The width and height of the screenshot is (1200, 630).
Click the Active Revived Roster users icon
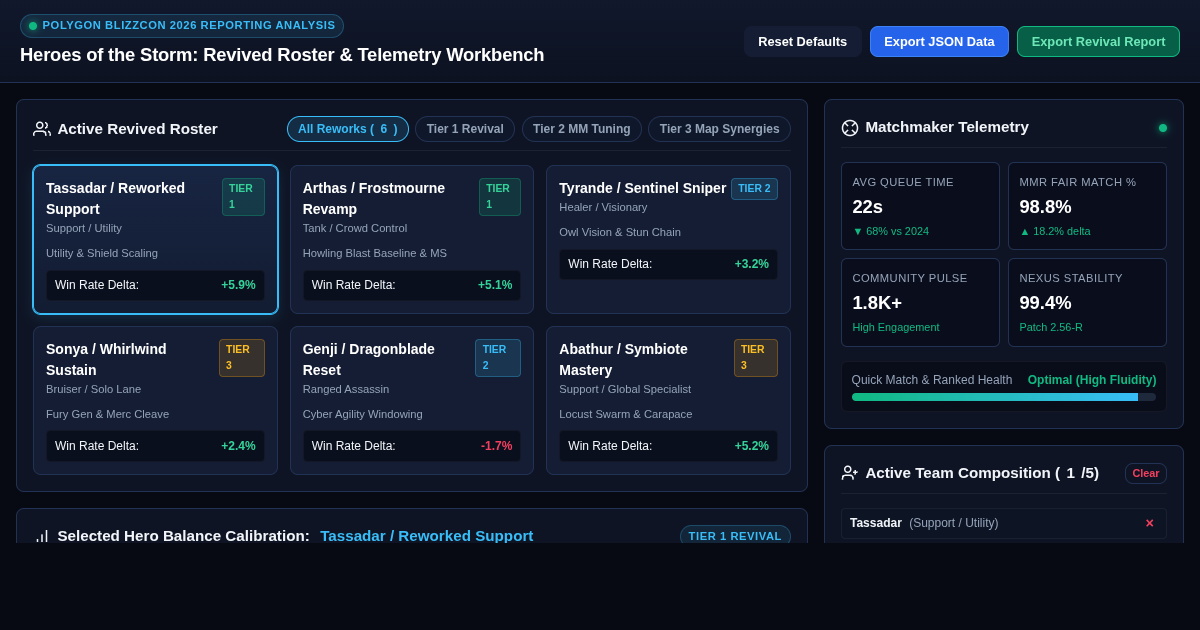[x=42, y=129]
